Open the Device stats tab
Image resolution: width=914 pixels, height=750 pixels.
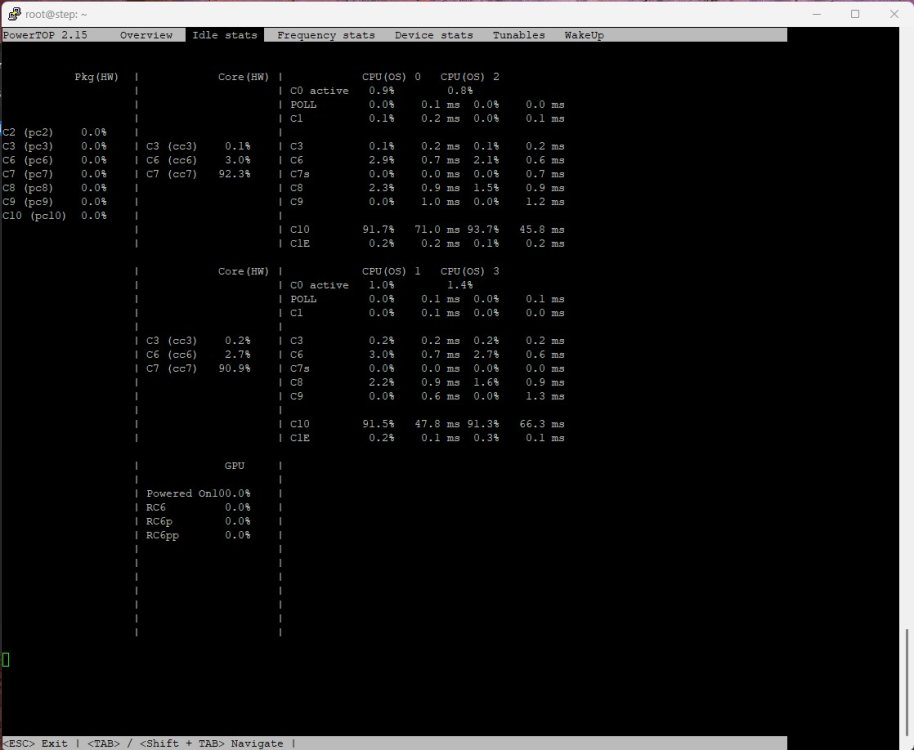coord(434,36)
